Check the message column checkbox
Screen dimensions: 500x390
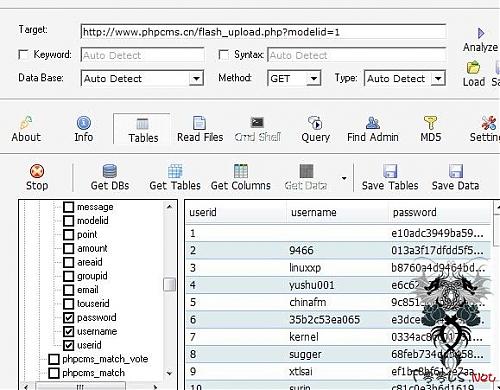68,207
